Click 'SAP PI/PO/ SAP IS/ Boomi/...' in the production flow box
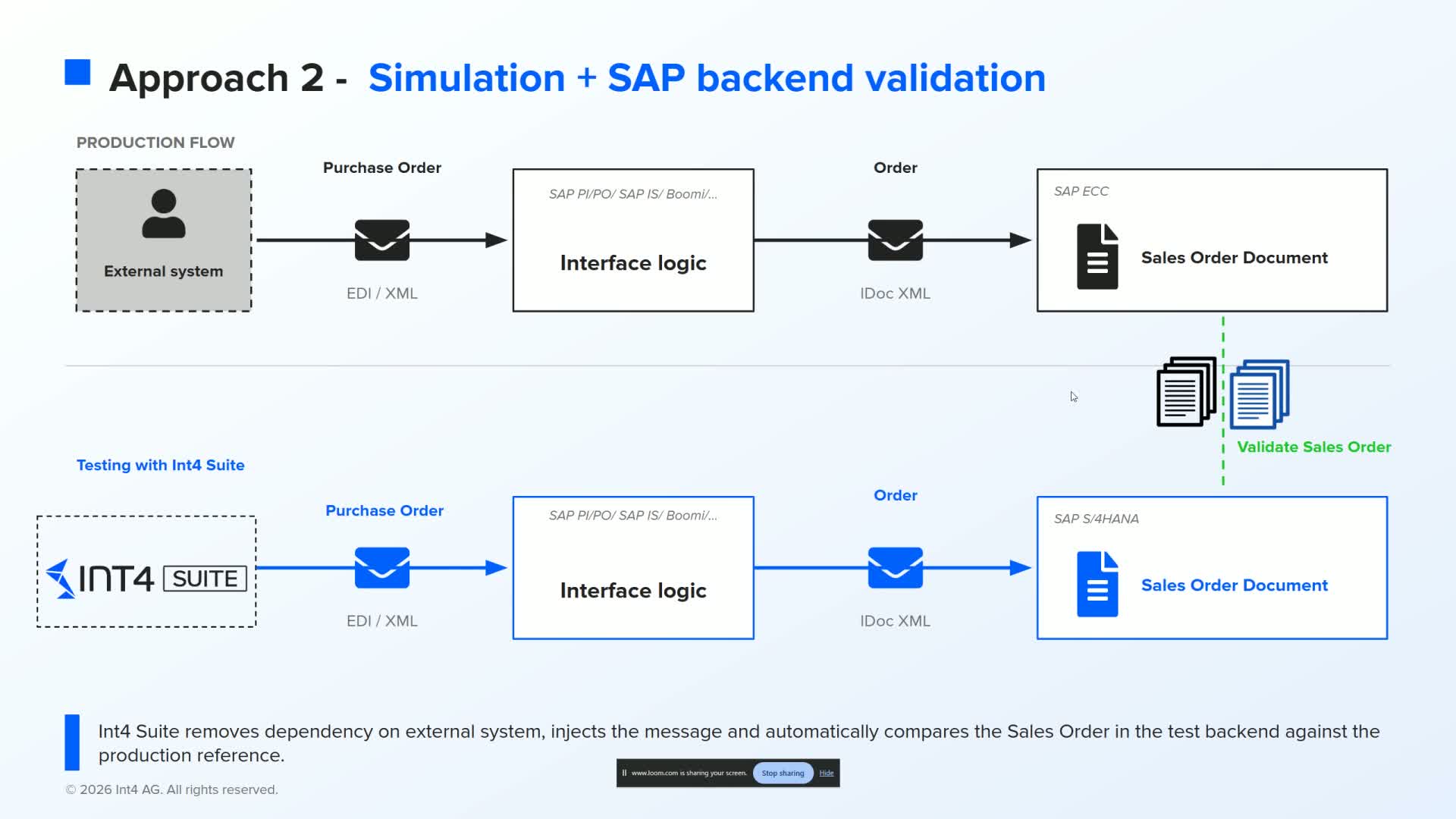 pyautogui.click(x=633, y=194)
